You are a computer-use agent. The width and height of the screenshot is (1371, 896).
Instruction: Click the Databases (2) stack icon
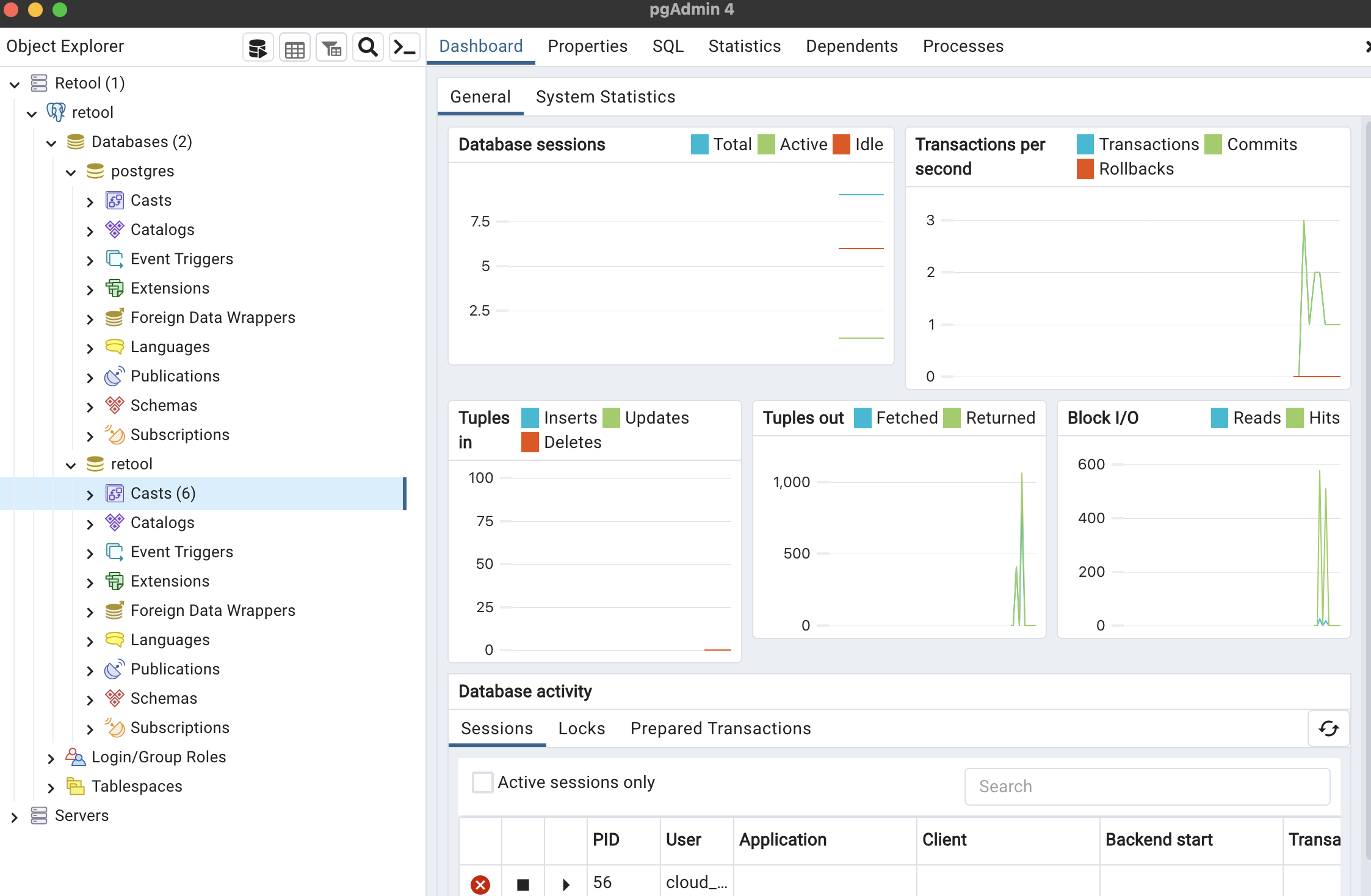click(76, 142)
